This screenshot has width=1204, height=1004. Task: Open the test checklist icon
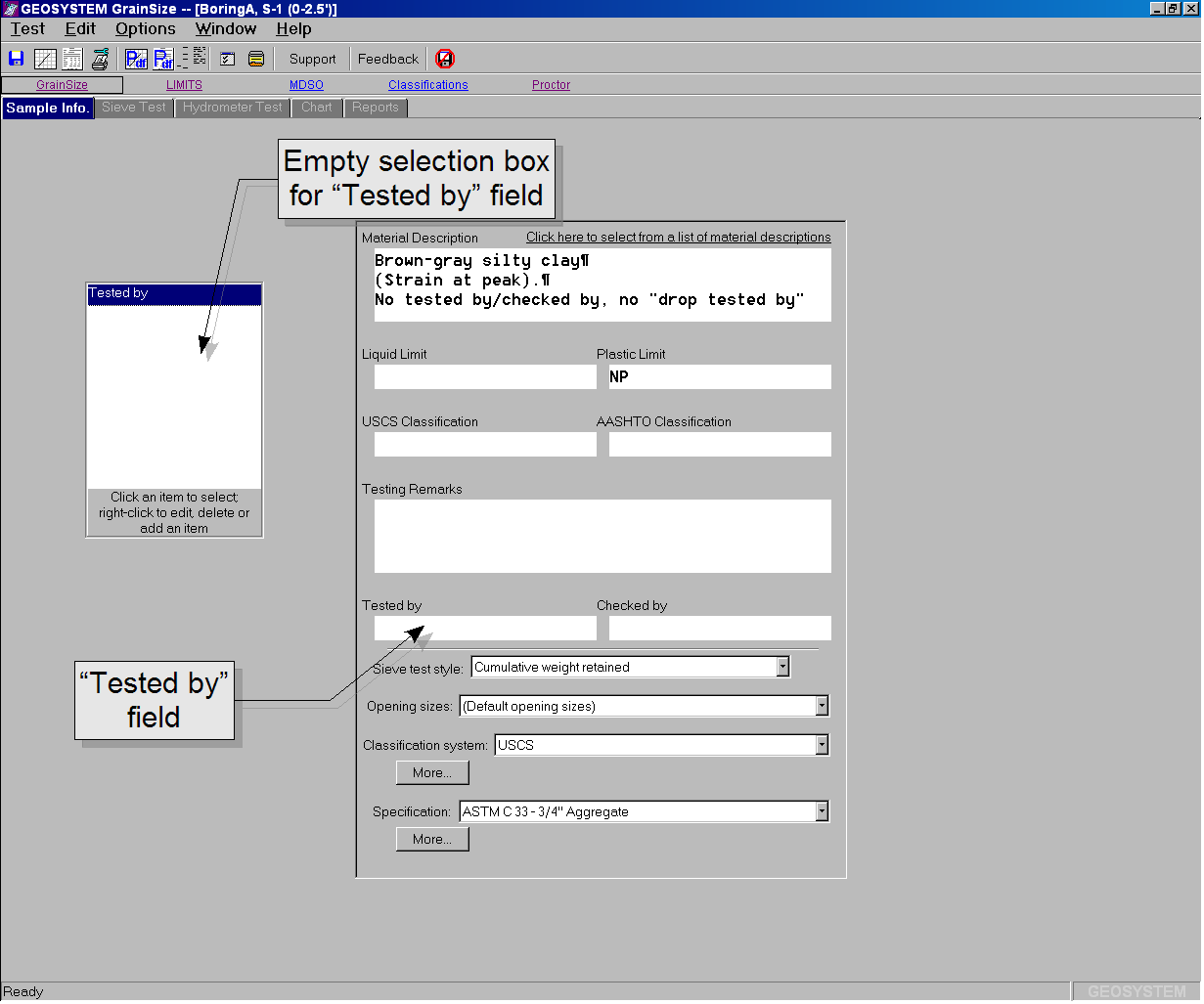tap(227, 58)
